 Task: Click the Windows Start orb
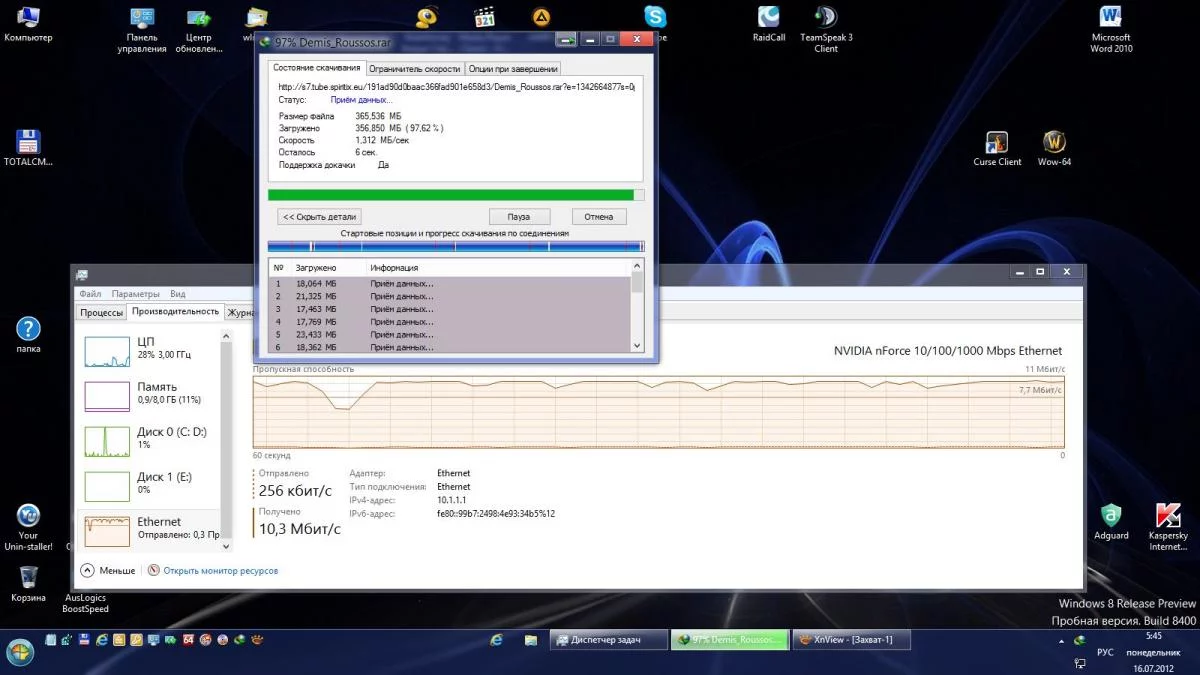[20, 652]
